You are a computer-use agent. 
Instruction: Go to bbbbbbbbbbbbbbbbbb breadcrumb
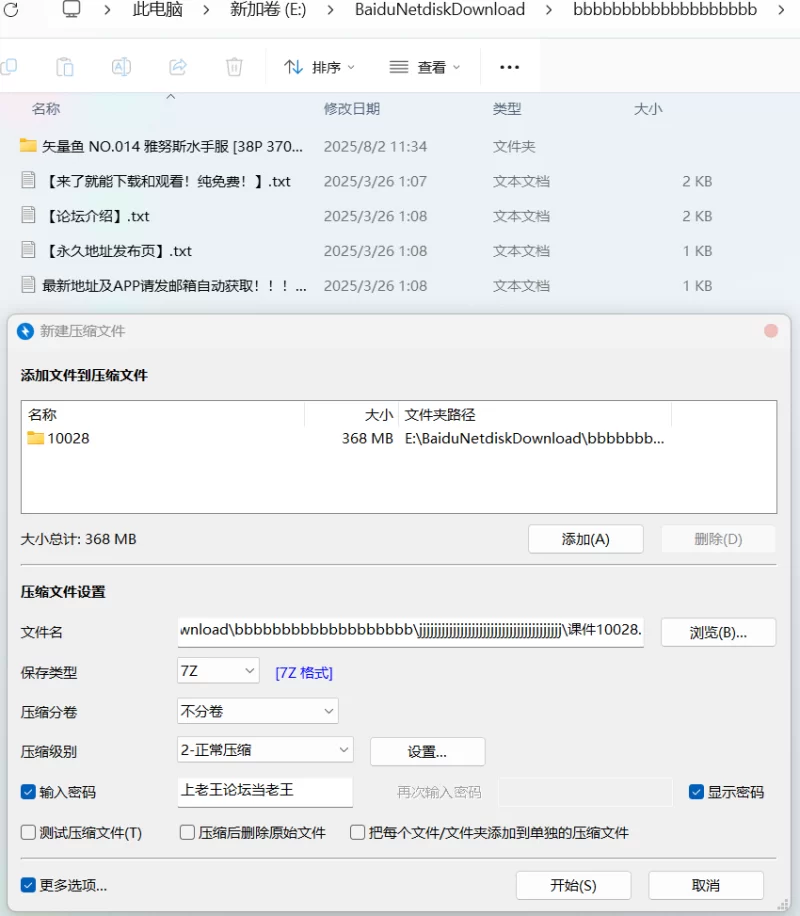point(665,9)
